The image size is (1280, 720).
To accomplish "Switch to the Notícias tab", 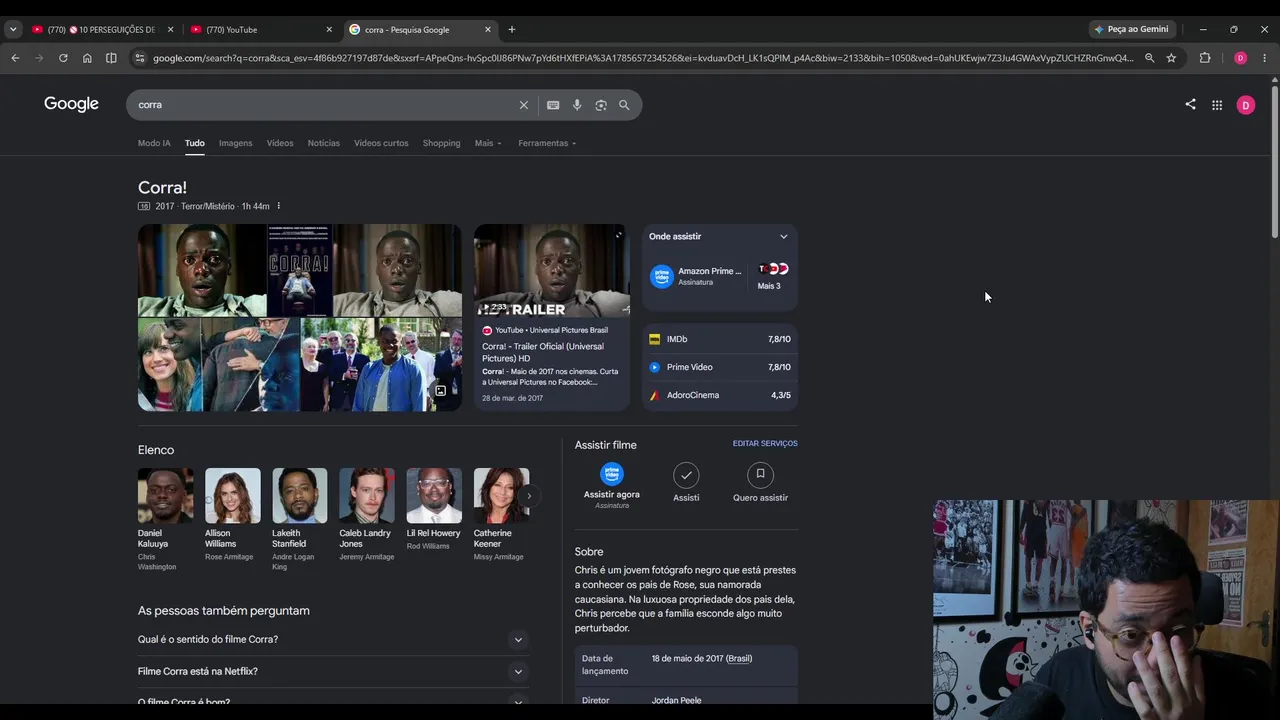I will point(324,143).
